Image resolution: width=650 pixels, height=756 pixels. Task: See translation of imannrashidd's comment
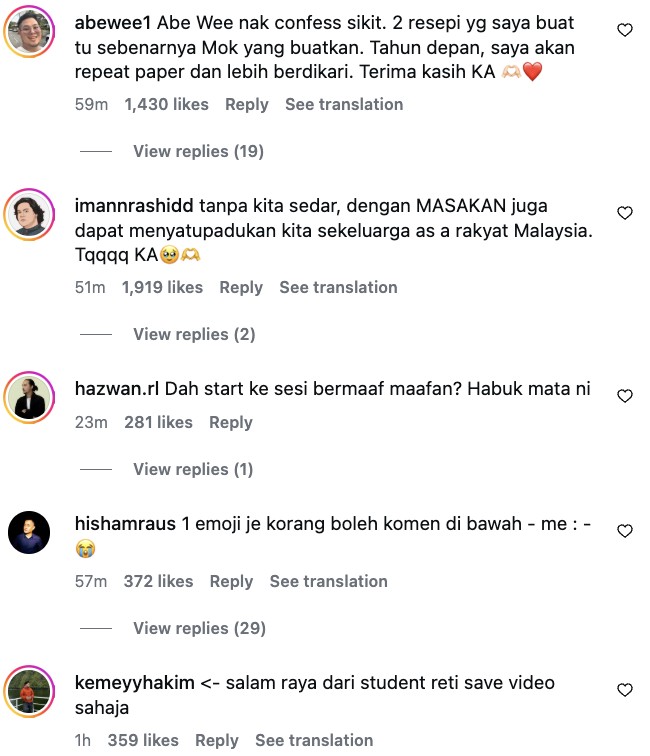(339, 287)
